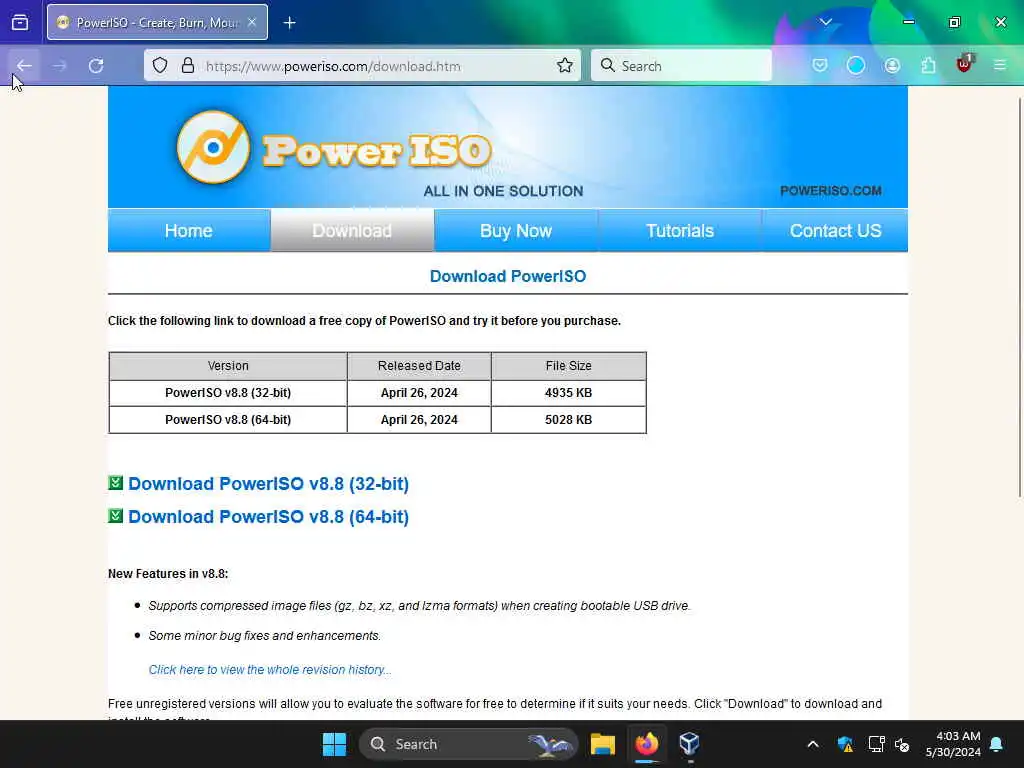1024x768 pixels.
Task: Click Download PowerISO v8.8 (64-bit) link
Action: [268, 517]
